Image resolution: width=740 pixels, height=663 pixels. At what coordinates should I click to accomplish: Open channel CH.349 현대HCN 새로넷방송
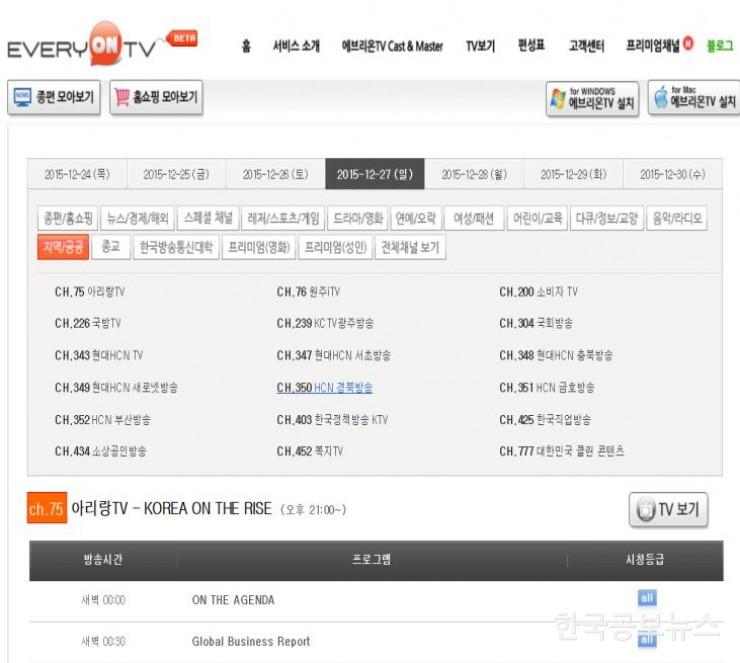116,387
